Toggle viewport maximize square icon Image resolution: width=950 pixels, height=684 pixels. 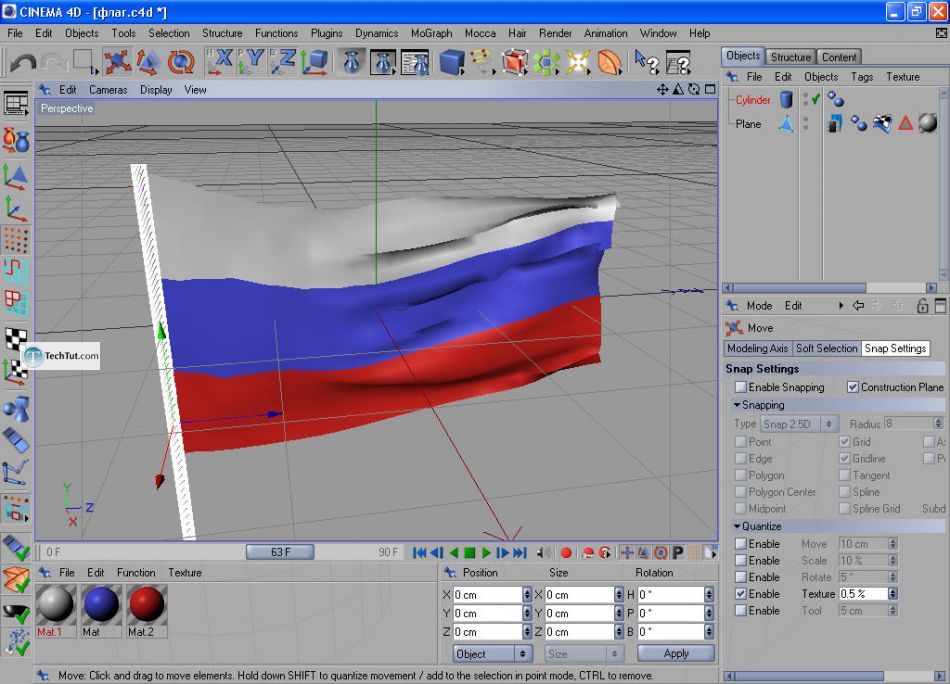pyautogui.click(x=710, y=90)
